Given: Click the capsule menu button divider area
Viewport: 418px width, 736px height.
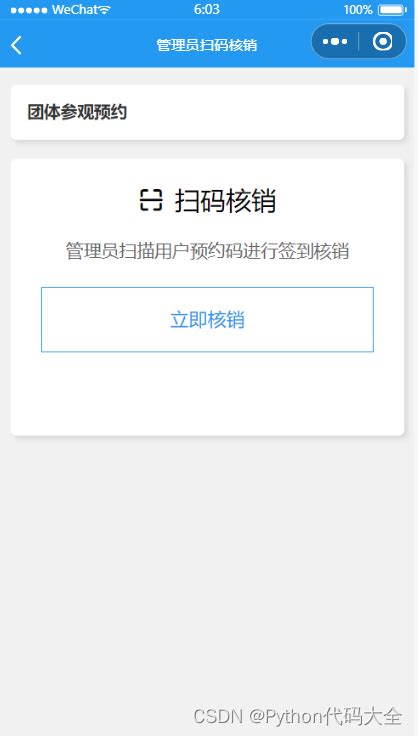Looking at the screenshot, I should point(359,41).
